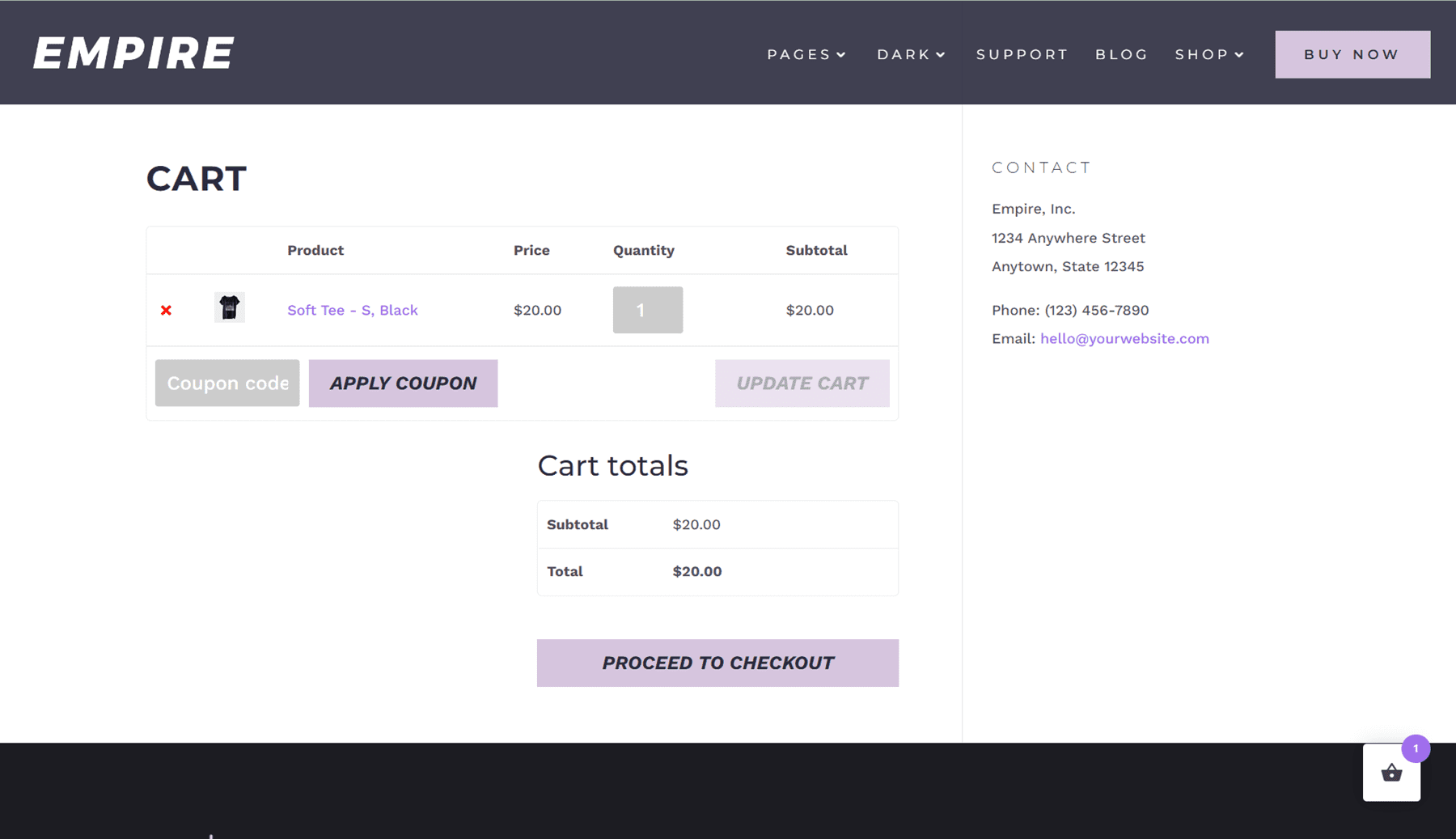
Task: Select the quantity input box
Action: [647, 310]
